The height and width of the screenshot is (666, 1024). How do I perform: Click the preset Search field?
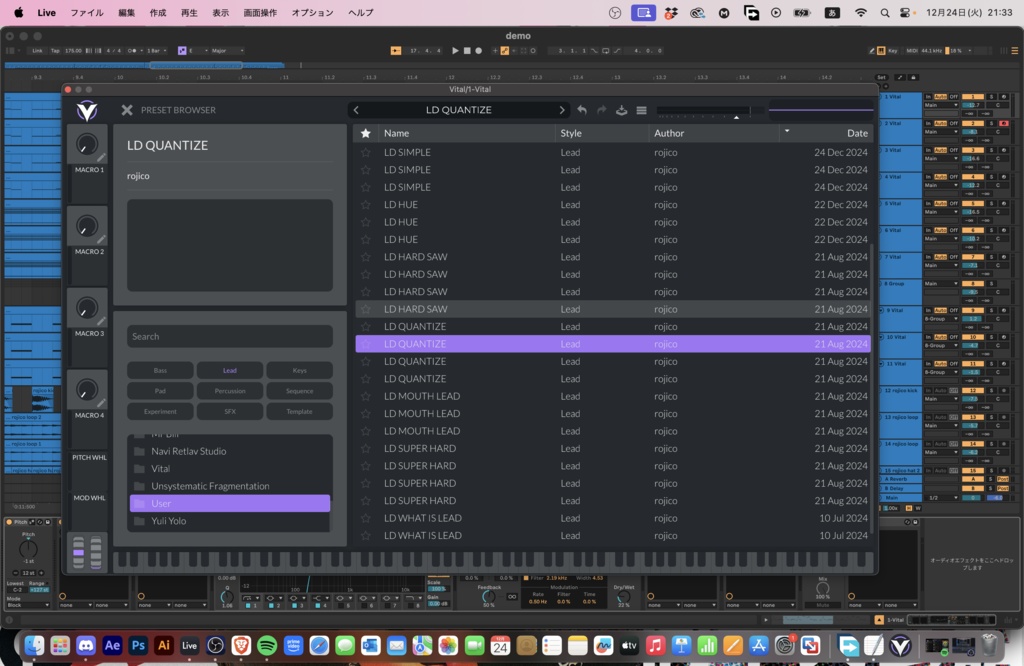pyautogui.click(x=230, y=336)
